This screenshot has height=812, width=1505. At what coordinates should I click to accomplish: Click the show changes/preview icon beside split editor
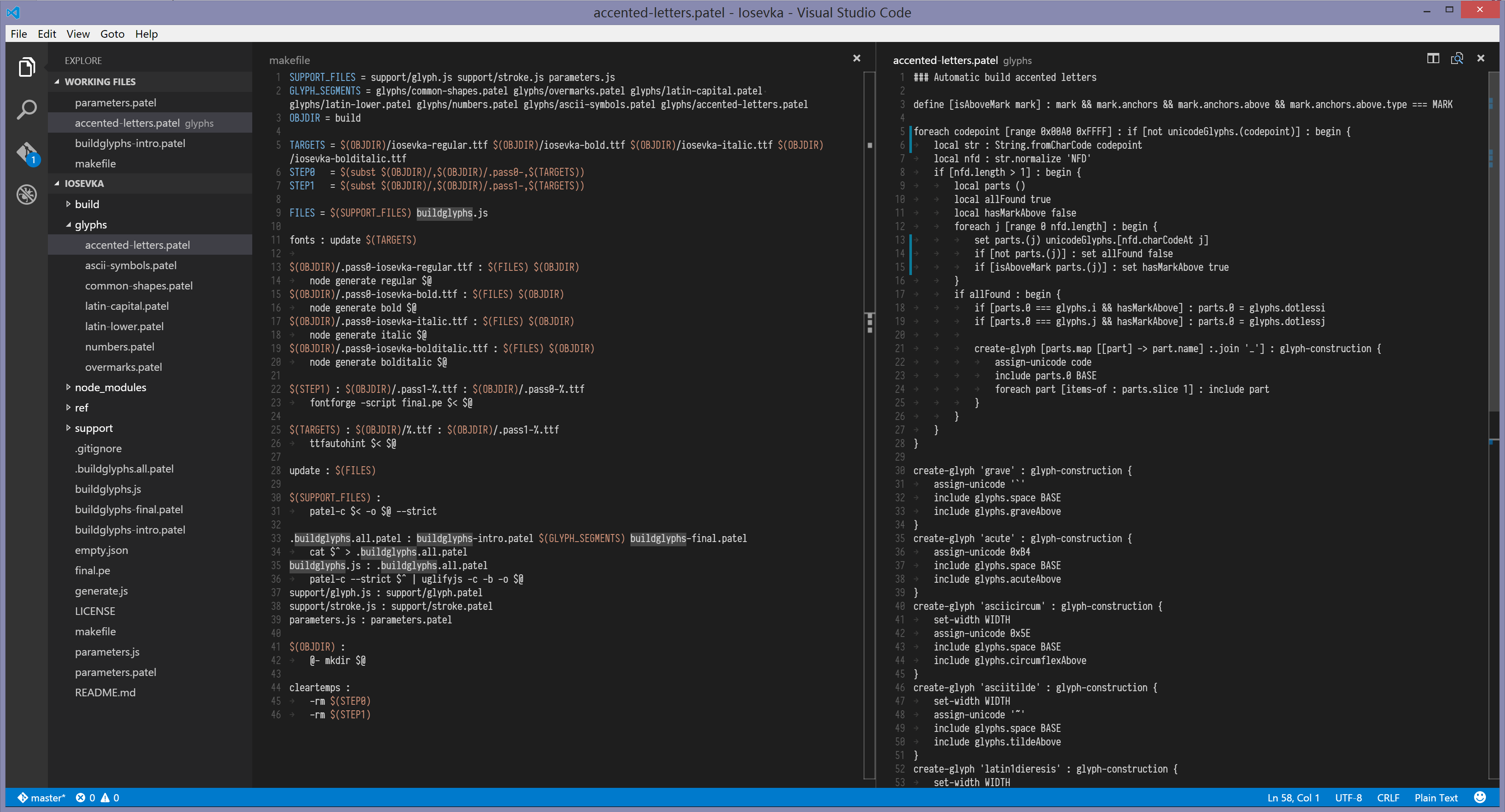point(1457,58)
